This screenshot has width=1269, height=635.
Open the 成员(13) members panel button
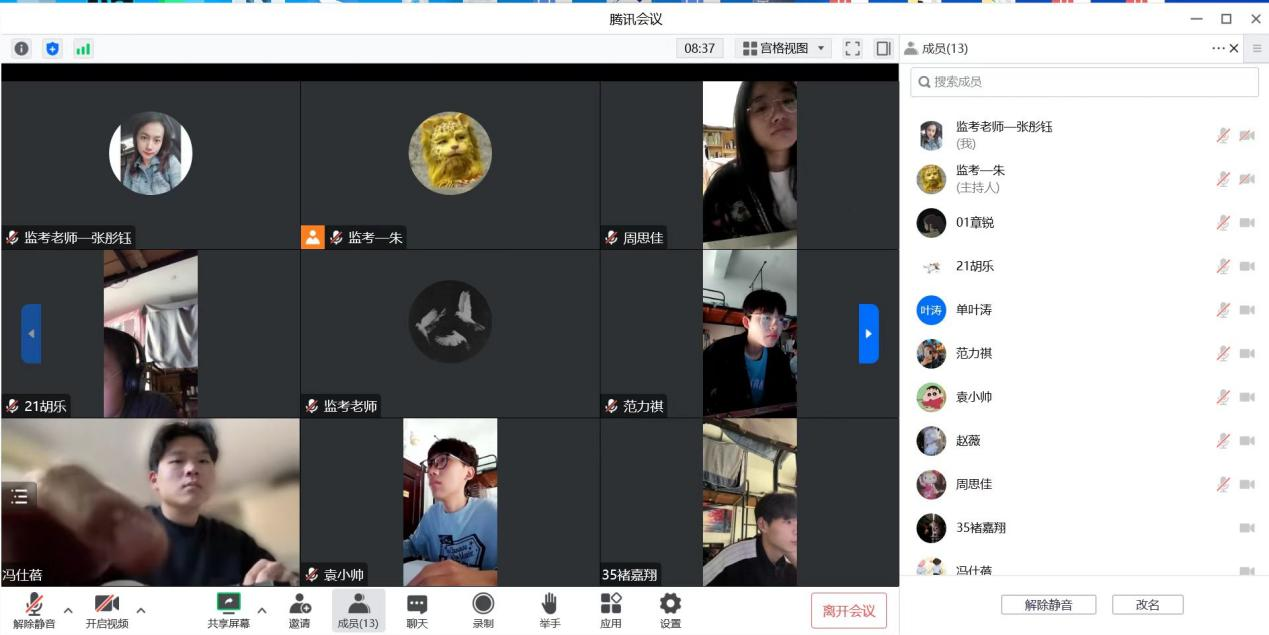(x=358, y=610)
